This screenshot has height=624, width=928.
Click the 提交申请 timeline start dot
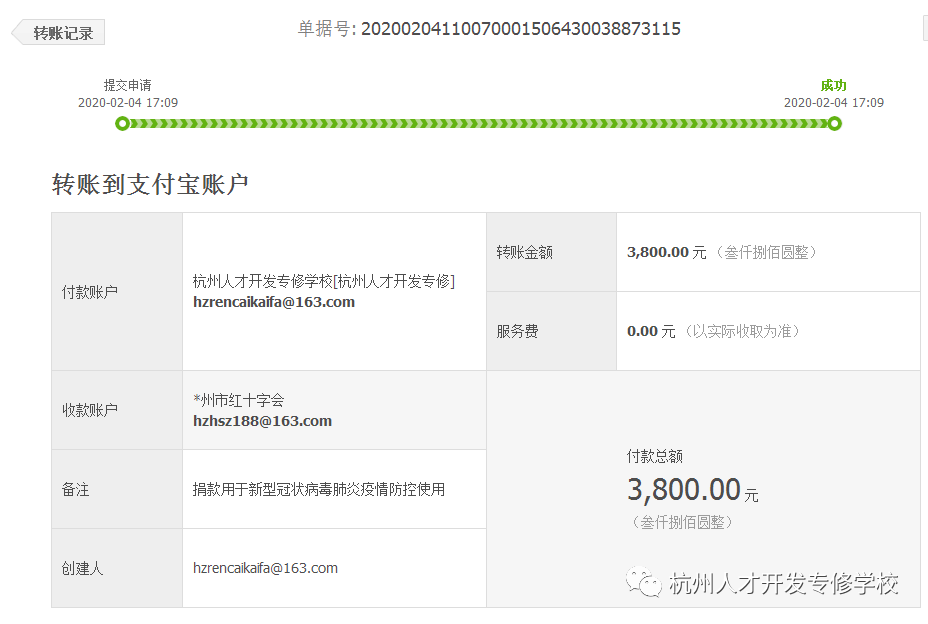pos(123,123)
